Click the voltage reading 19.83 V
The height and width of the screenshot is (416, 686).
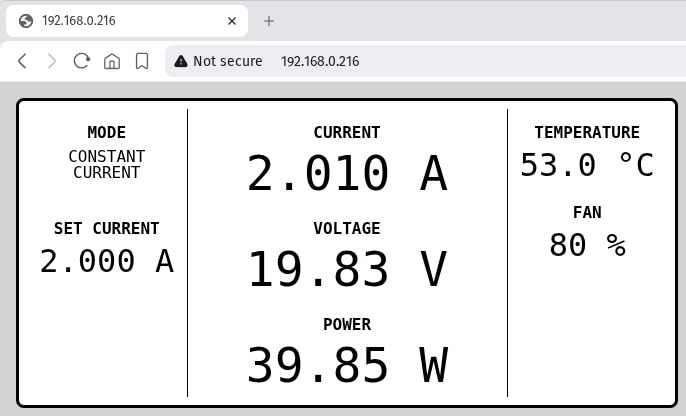click(x=347, y=269)
